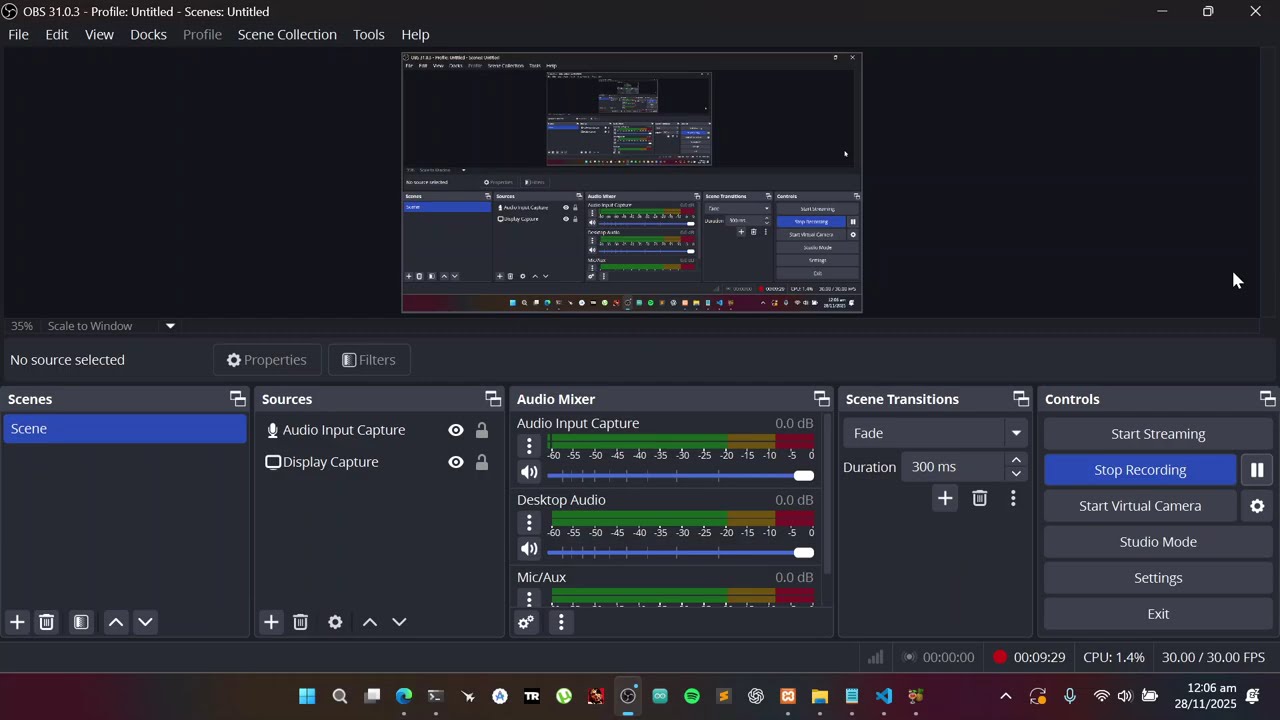Move the source down in the Sources list
Viewport: 1280px width, 720px height.
point(399,622)
